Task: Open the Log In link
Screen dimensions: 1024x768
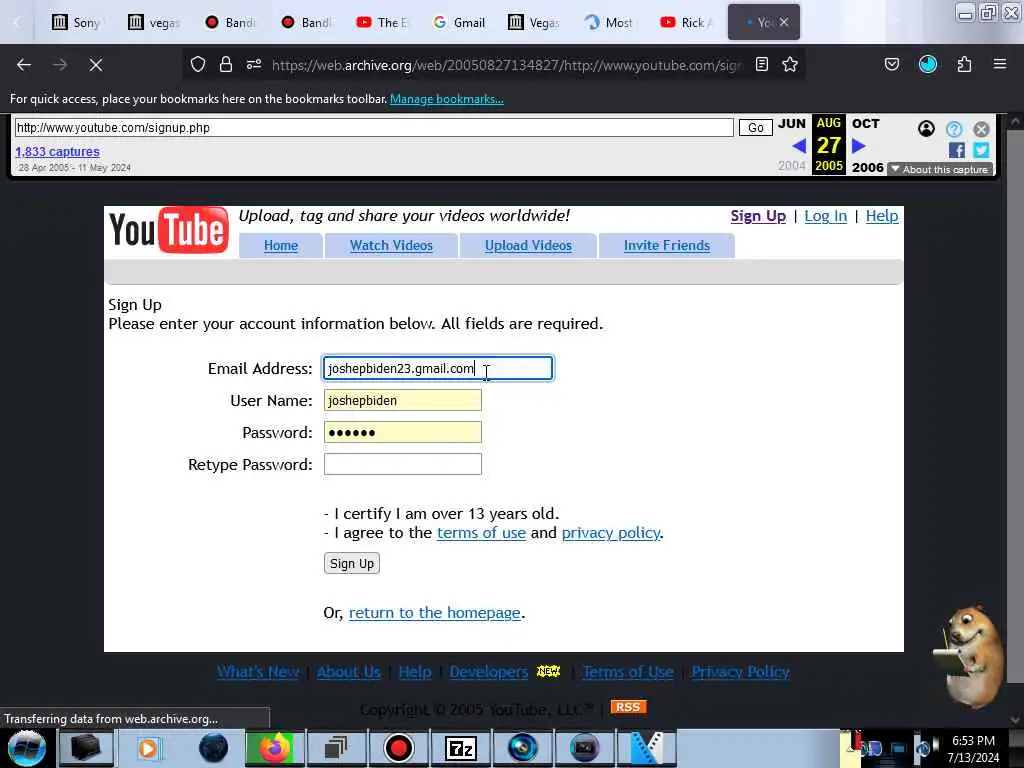Action: 825,216
